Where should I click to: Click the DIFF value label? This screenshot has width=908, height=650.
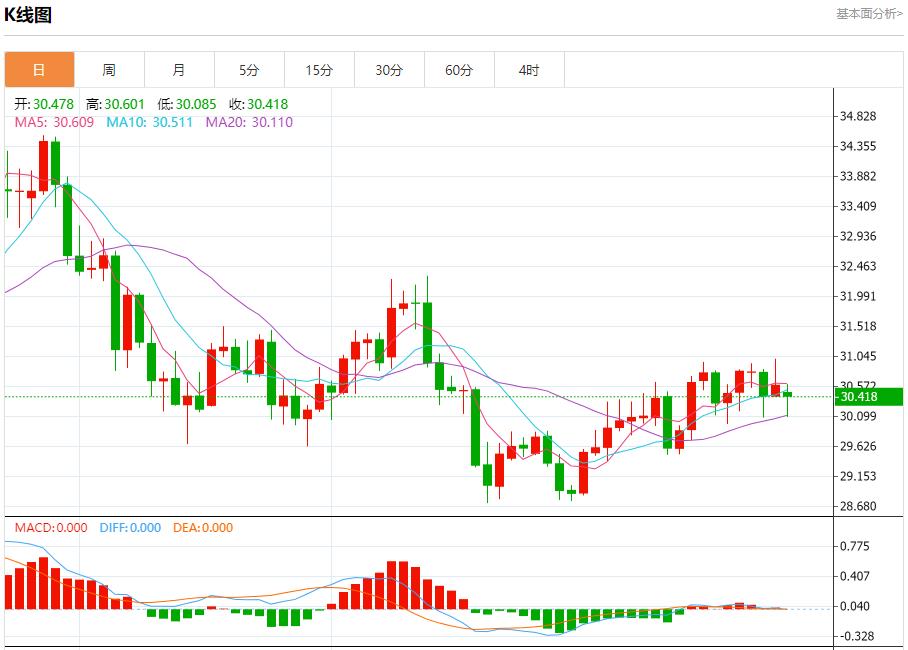pos(130,528)
